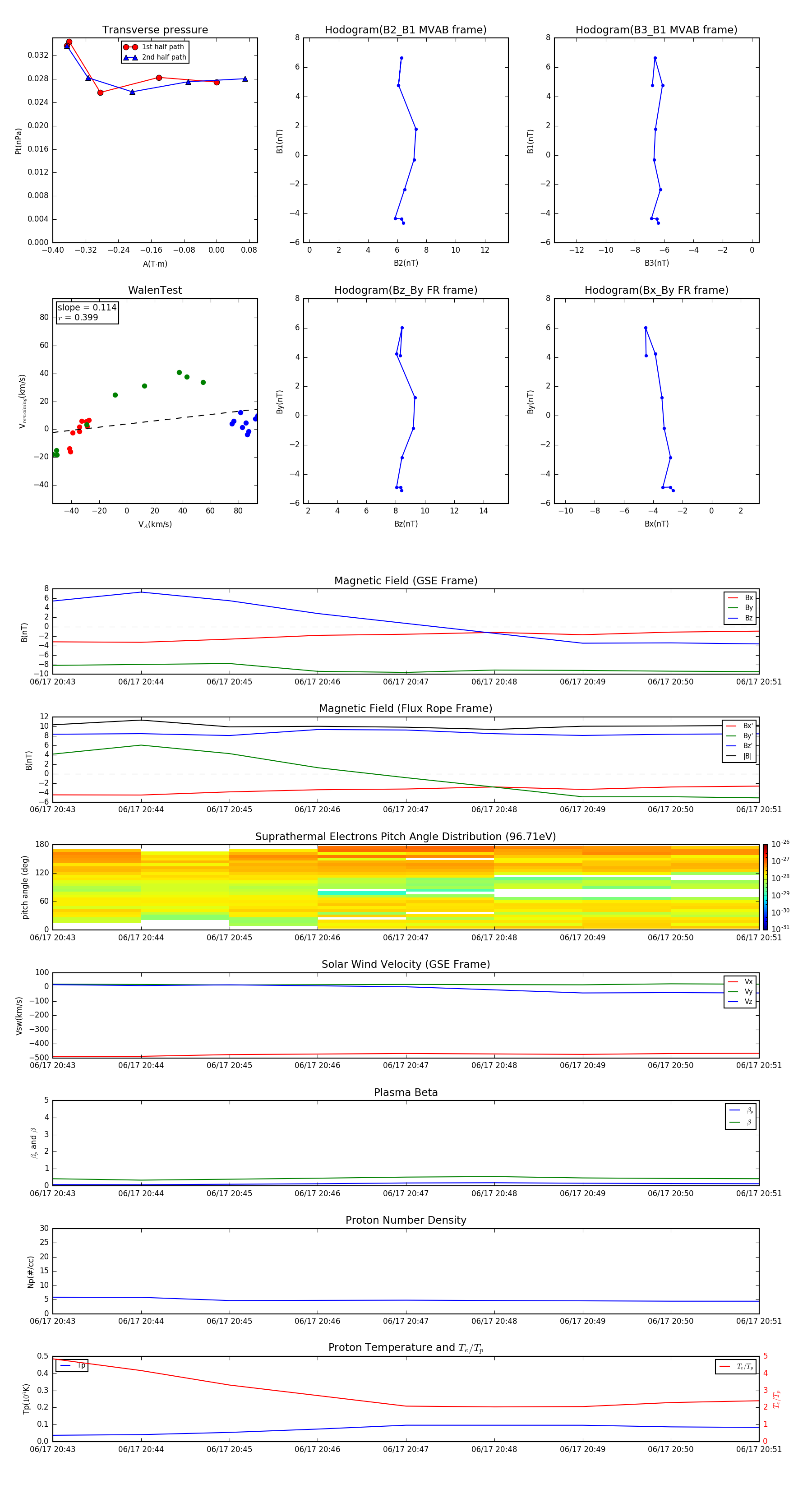Click the "B3(nT)" x-axis label

pyautogui.click(x=656, y=263)
